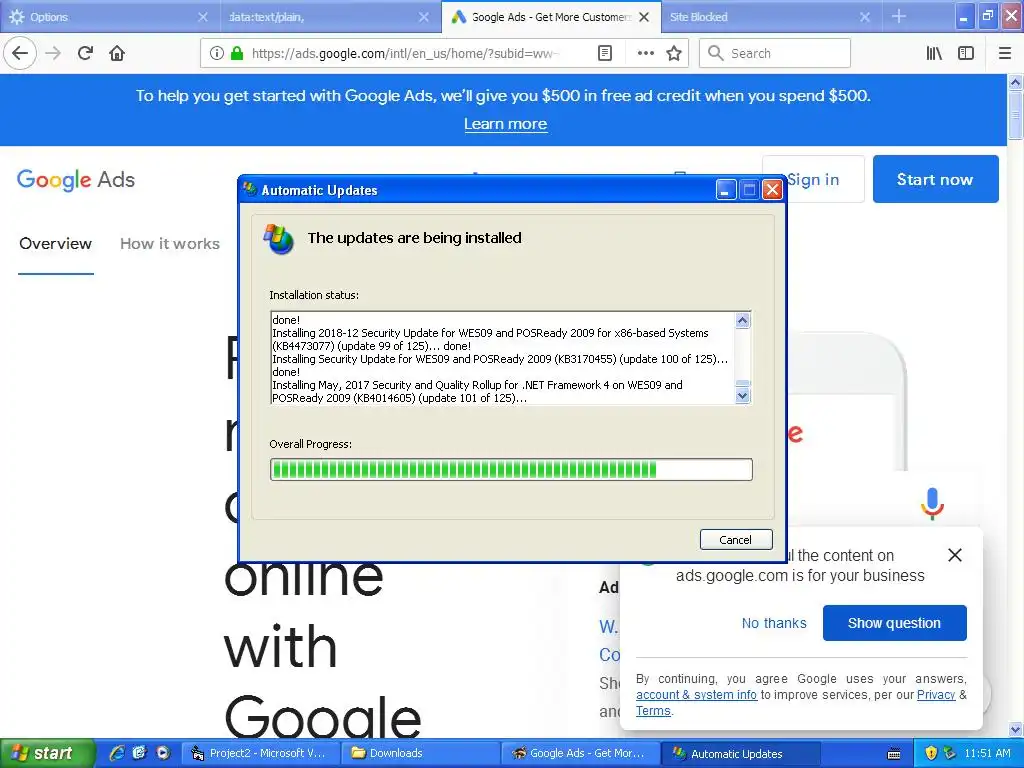Click the yellow security shield tray icon
Viewport: 1024px width, 768px height.
(x=931, y=753)
